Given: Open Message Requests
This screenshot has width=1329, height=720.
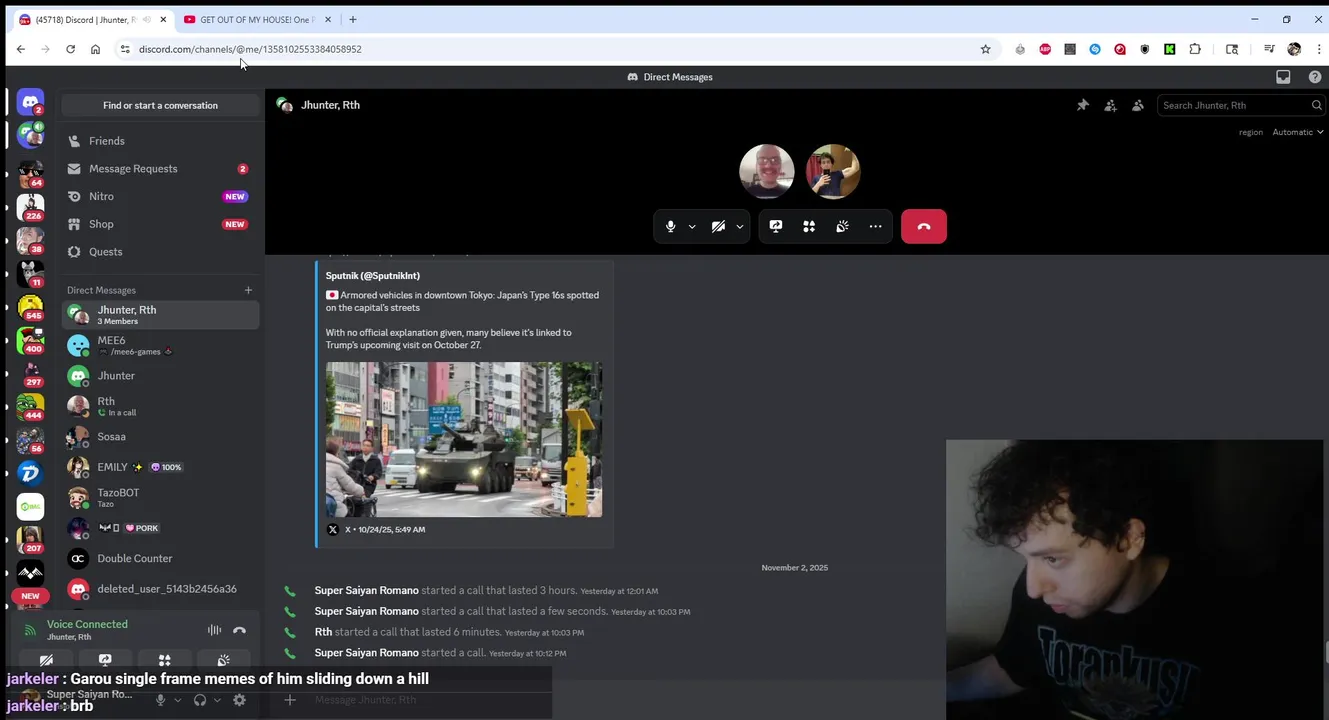Looking at the screenshot, I should point(160,169).
